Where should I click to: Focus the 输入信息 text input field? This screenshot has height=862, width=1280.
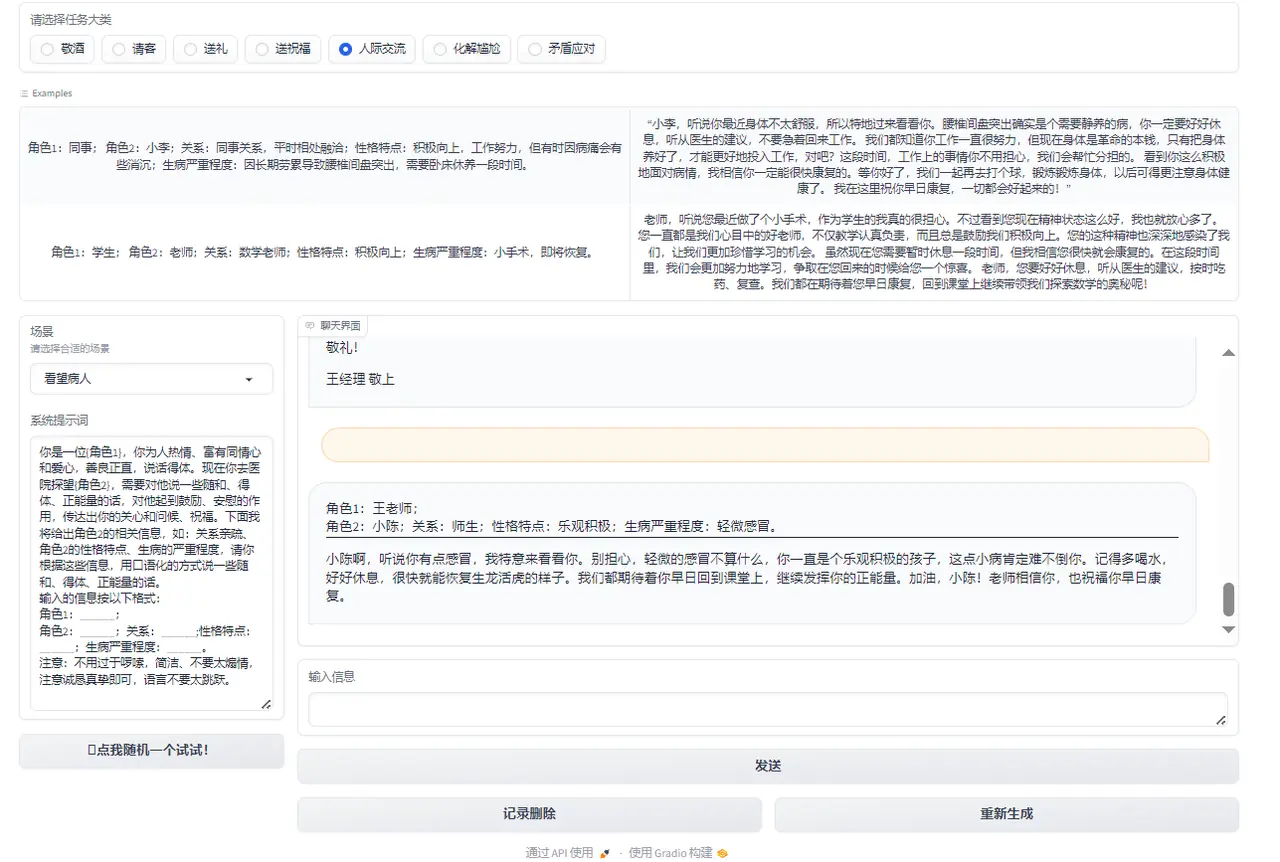click(x=766, y=709)
